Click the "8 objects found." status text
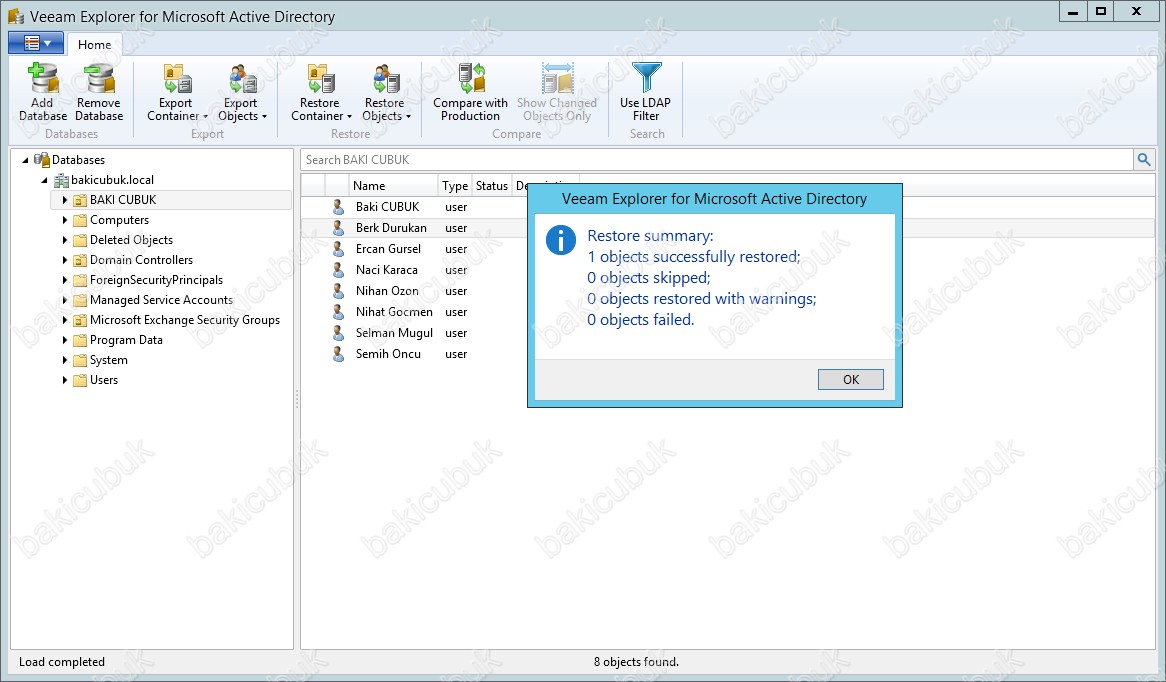This screenshot has width=1166, height=682. click(636, 662)
